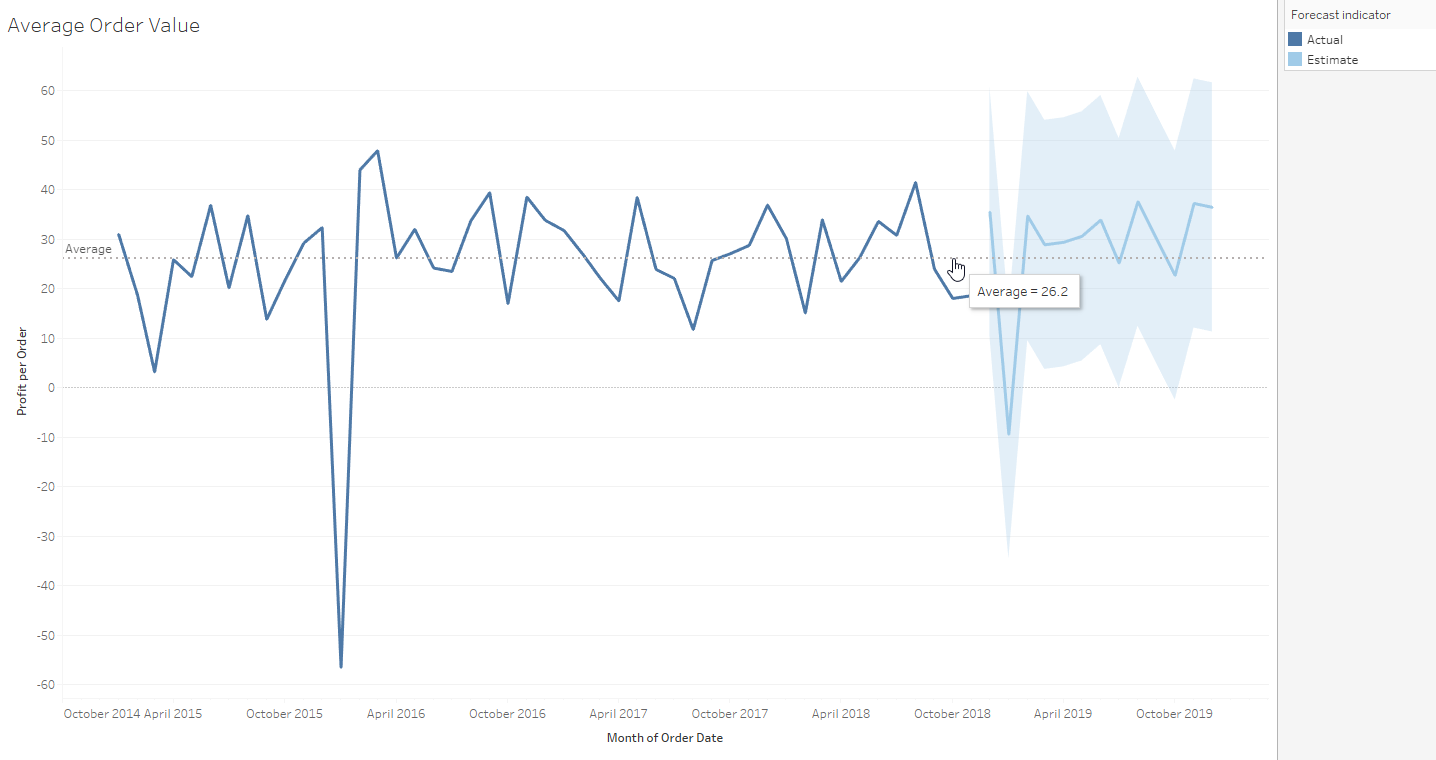
Task: Click the April 2019 x-axis label
Action: (1063, 714)
